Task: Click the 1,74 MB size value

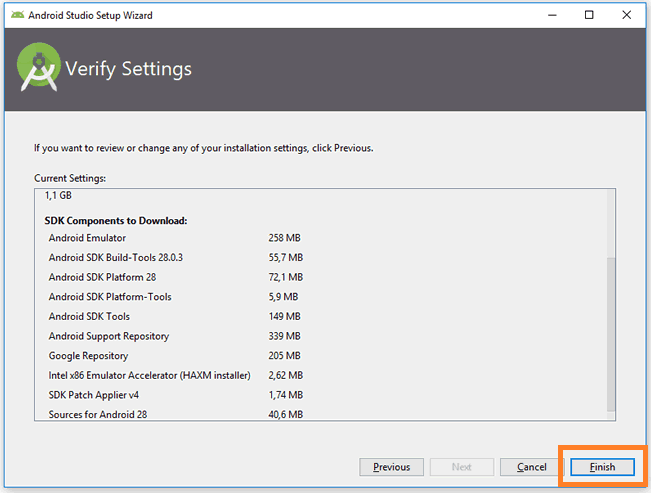Action: pyautogui.click(x=286, y=395)
